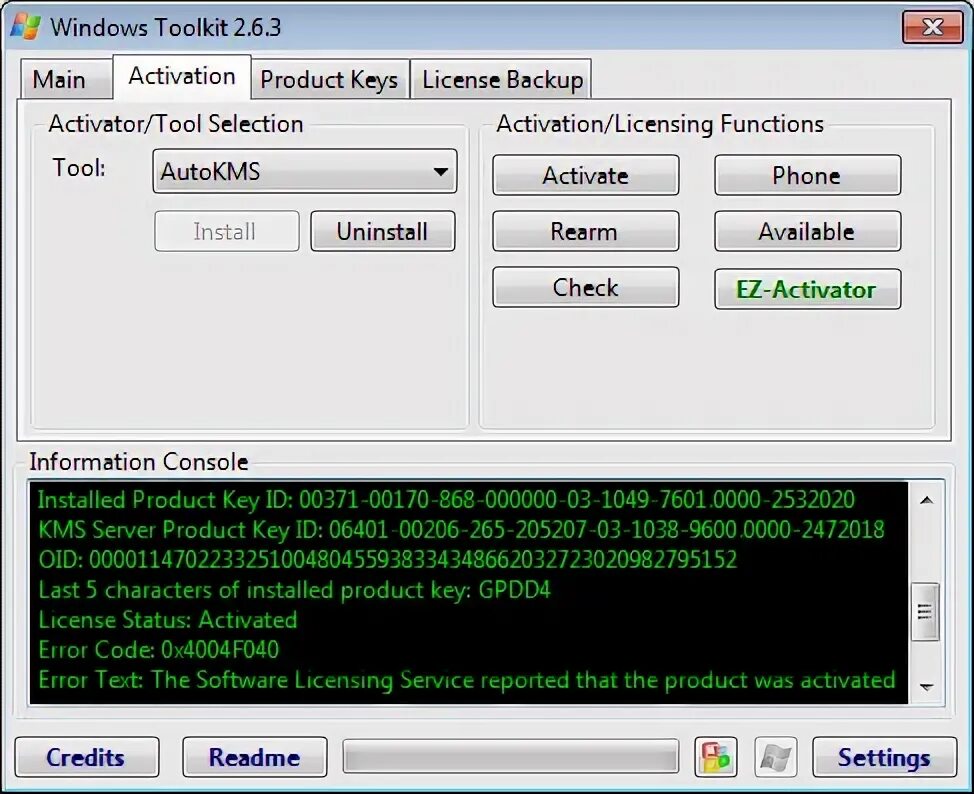
Task: Click the console scrollbar thumb
Action: (925, 612)
